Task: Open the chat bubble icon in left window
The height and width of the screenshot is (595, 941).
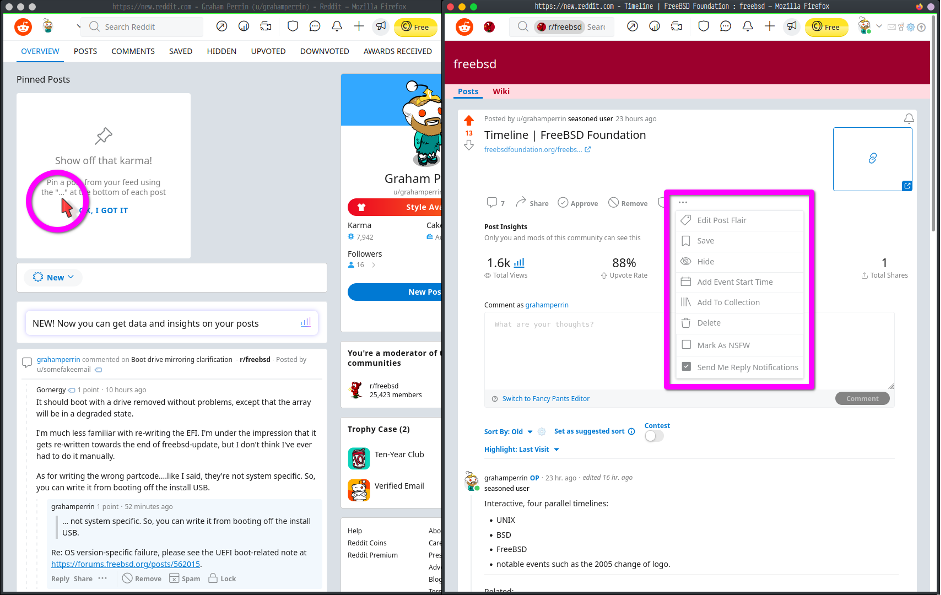Action: (x=314, y=27)
